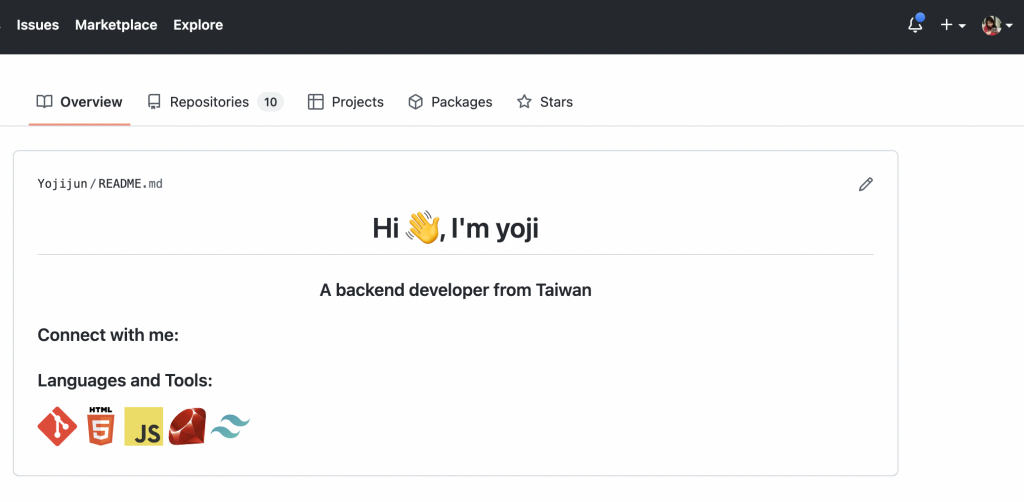Viewport: 1024px width, 502px height.
Task: Click the README.md file link
Action: click(130, 184)
